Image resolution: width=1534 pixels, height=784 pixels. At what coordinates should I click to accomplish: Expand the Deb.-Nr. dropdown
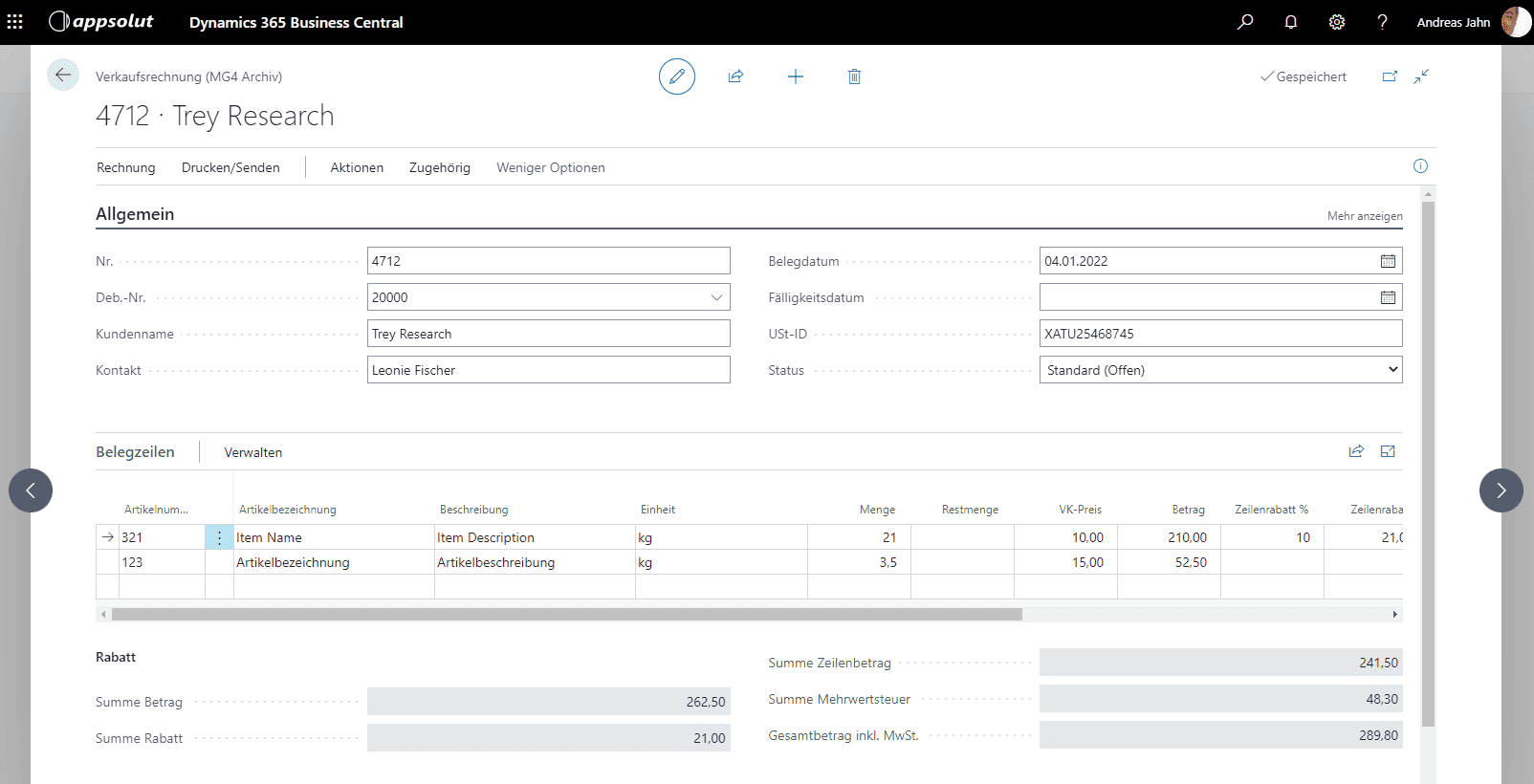click(716, 297)
